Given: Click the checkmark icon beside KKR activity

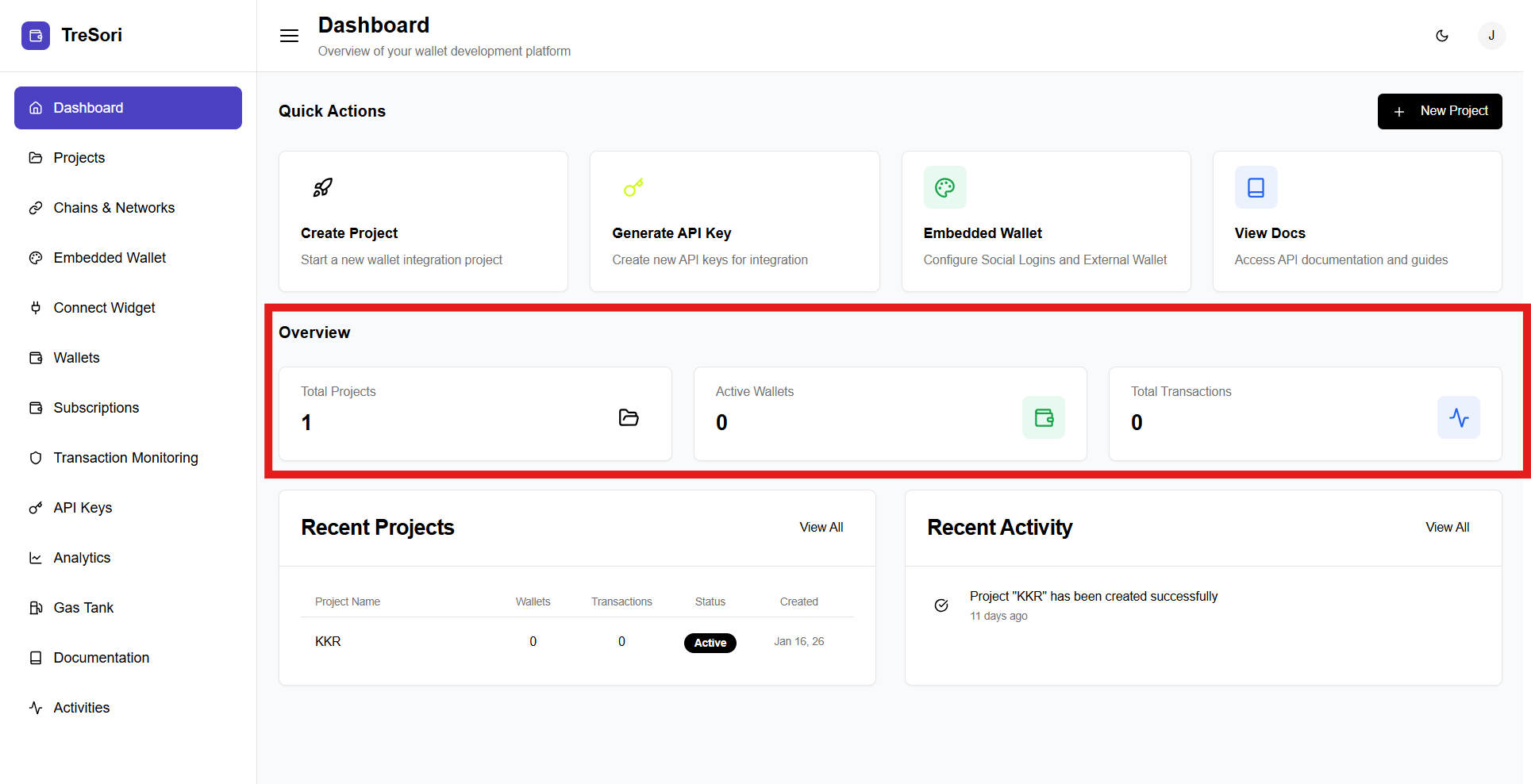Looking at the screenshot, I should (x=941, y=605).
